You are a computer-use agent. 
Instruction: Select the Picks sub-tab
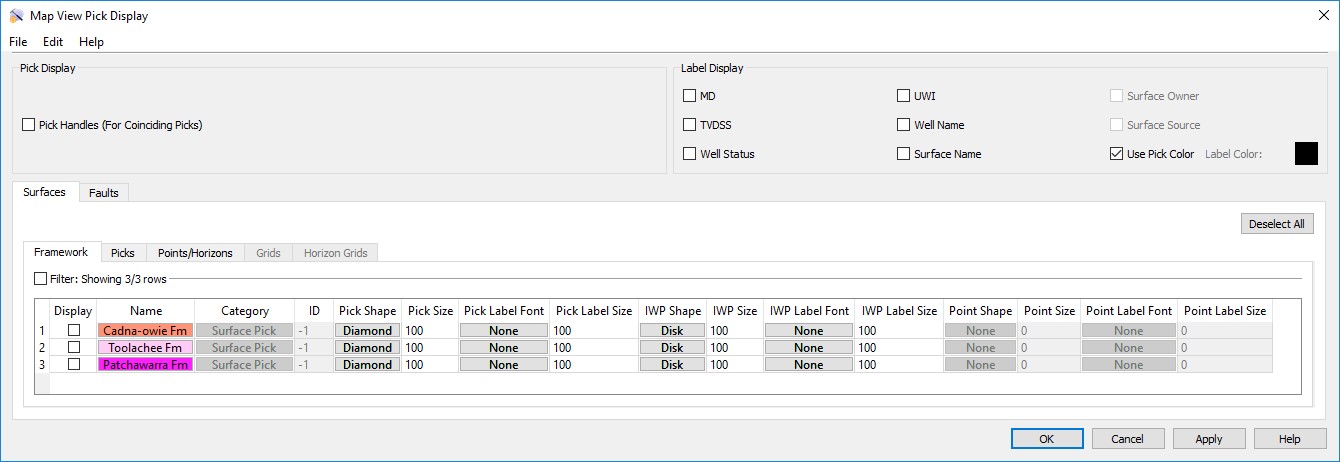click(x=123, y=253)
